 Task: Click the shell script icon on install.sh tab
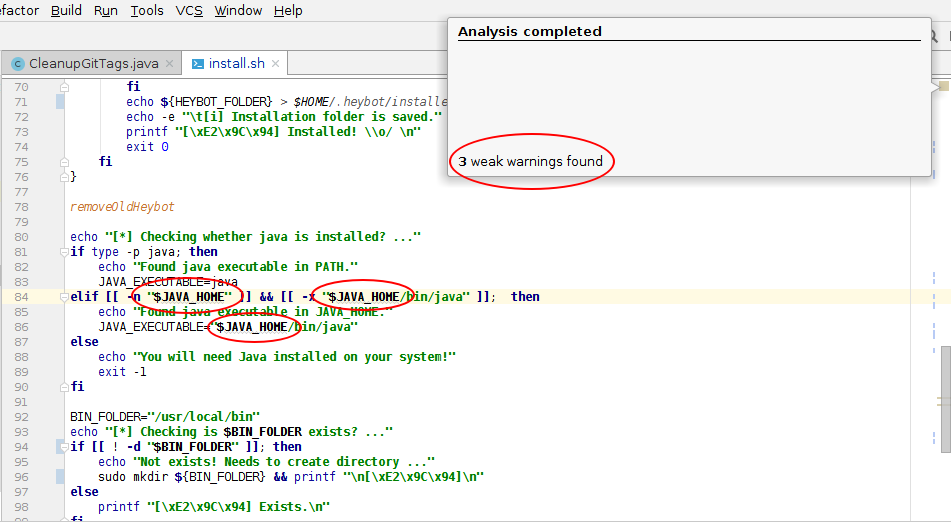pyautogui.click(x=198, y=64)
